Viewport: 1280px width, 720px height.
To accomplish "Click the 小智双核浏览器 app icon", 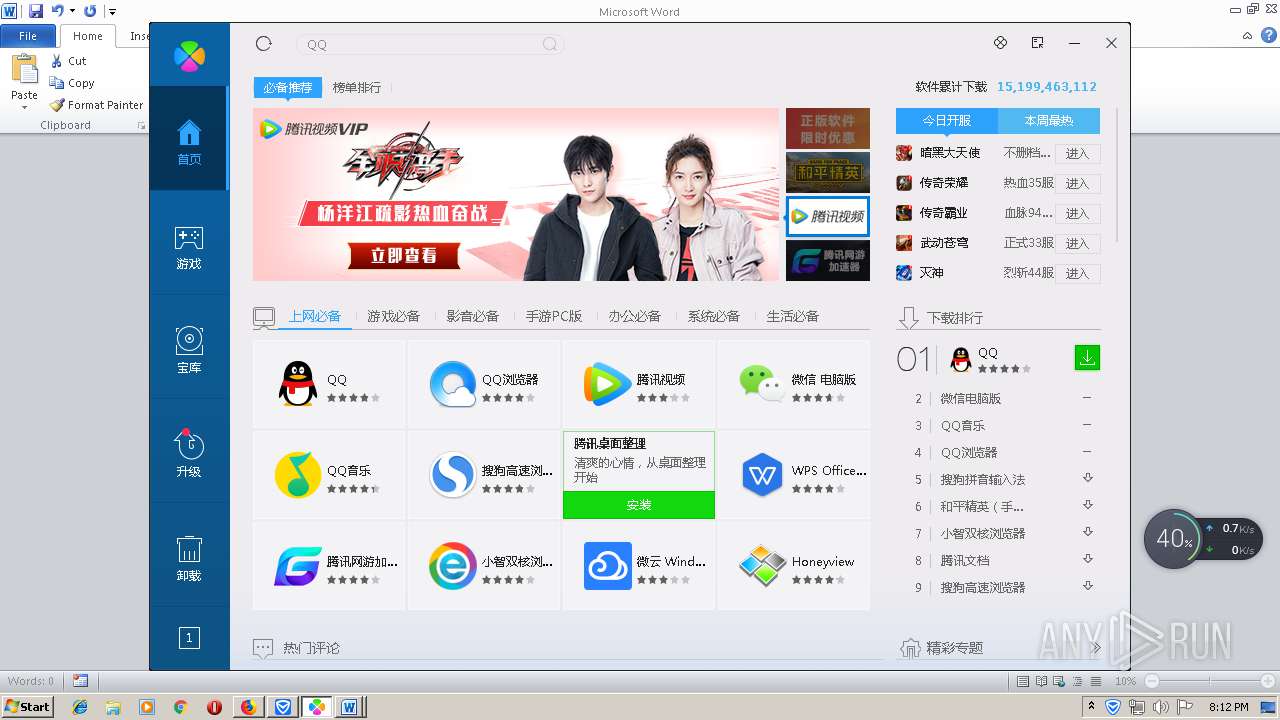I will pos(452,566).
